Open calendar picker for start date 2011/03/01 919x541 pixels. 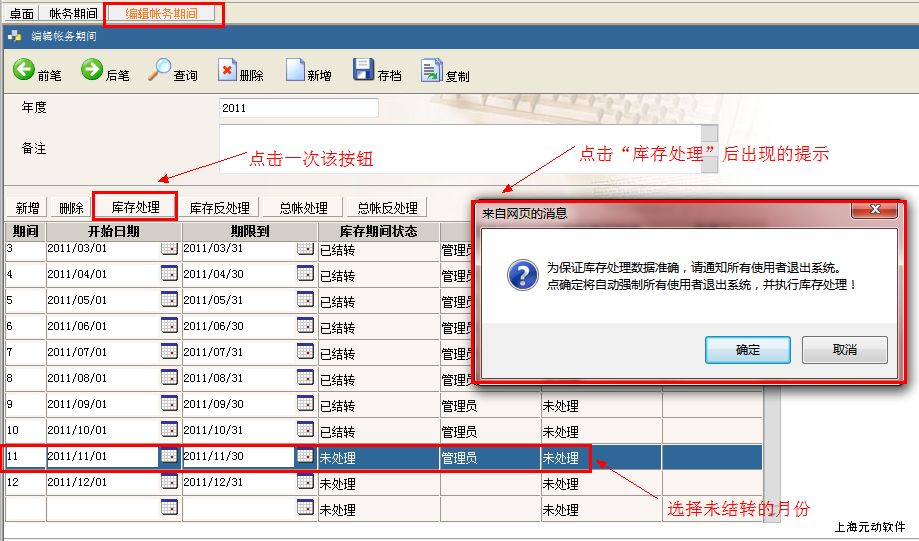tap(169, 248)
